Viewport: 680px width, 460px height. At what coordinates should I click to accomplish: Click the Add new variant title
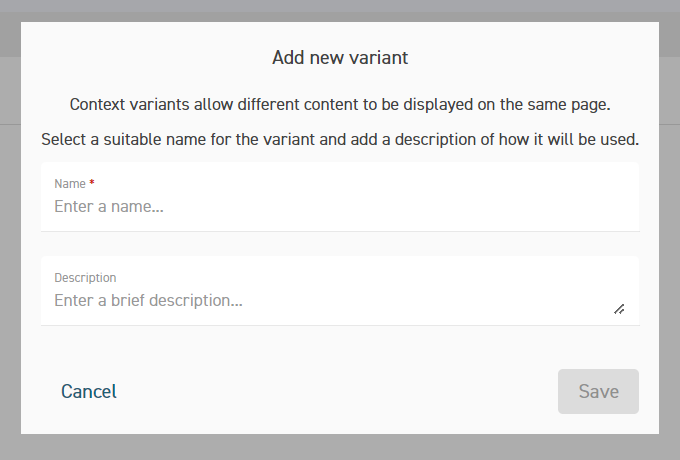340,58
